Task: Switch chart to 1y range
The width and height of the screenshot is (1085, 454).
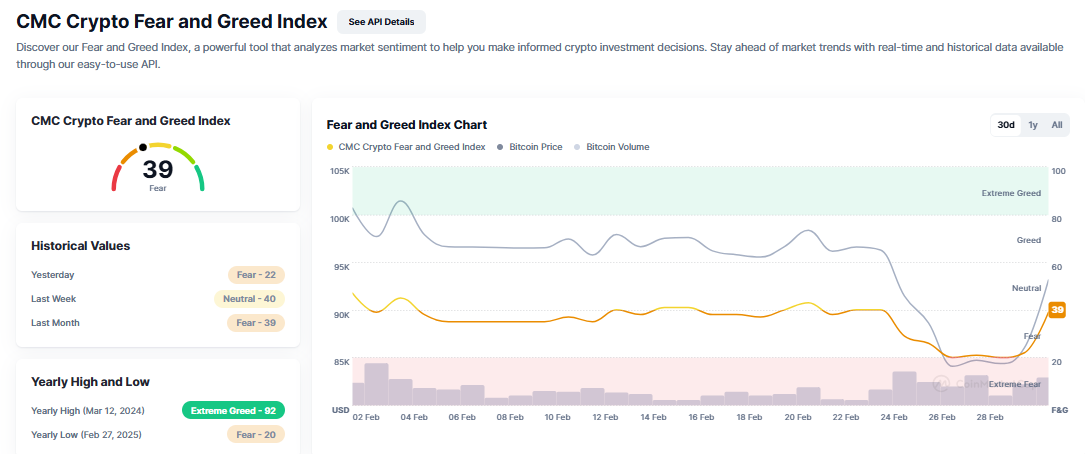Action: (x=1033, y=125)
